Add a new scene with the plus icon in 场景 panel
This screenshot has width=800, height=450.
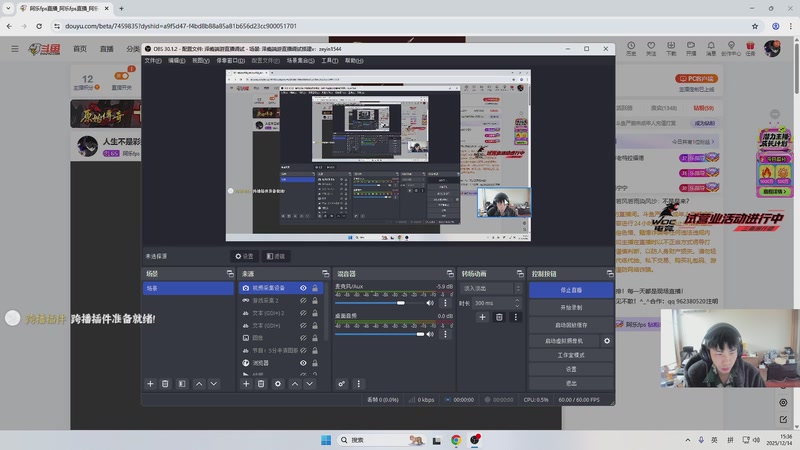(150, 384)
